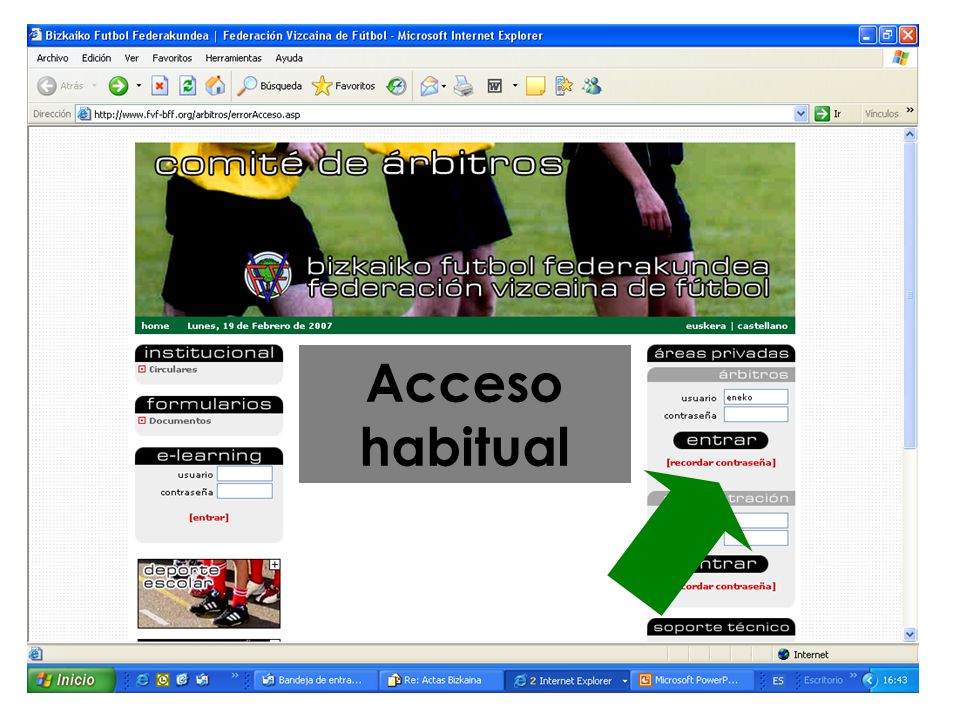Launch Outlook from quick launch
960x720 pixels.
tap(202, 680)
